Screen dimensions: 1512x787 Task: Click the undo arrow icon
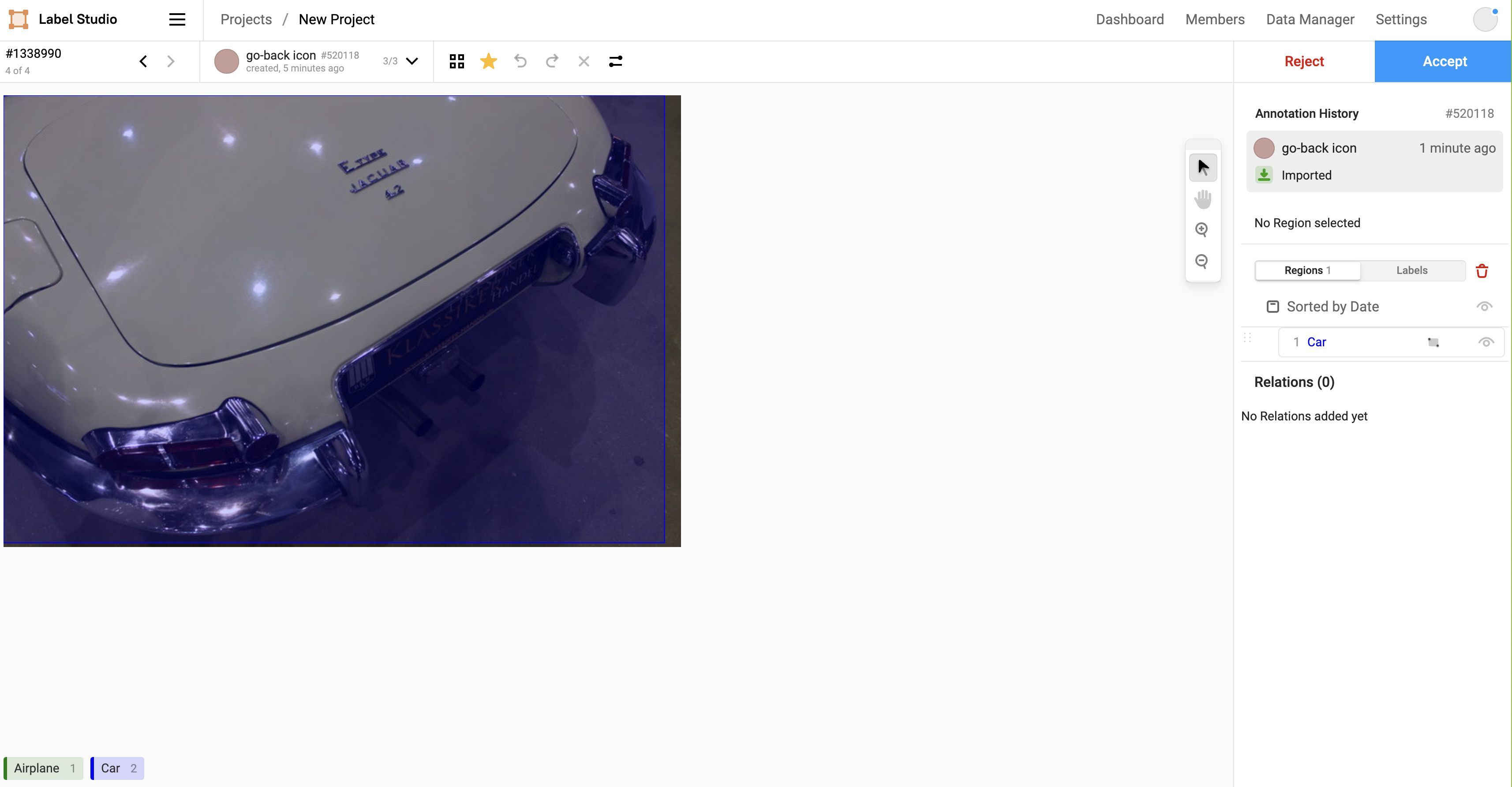pos(520,61)
